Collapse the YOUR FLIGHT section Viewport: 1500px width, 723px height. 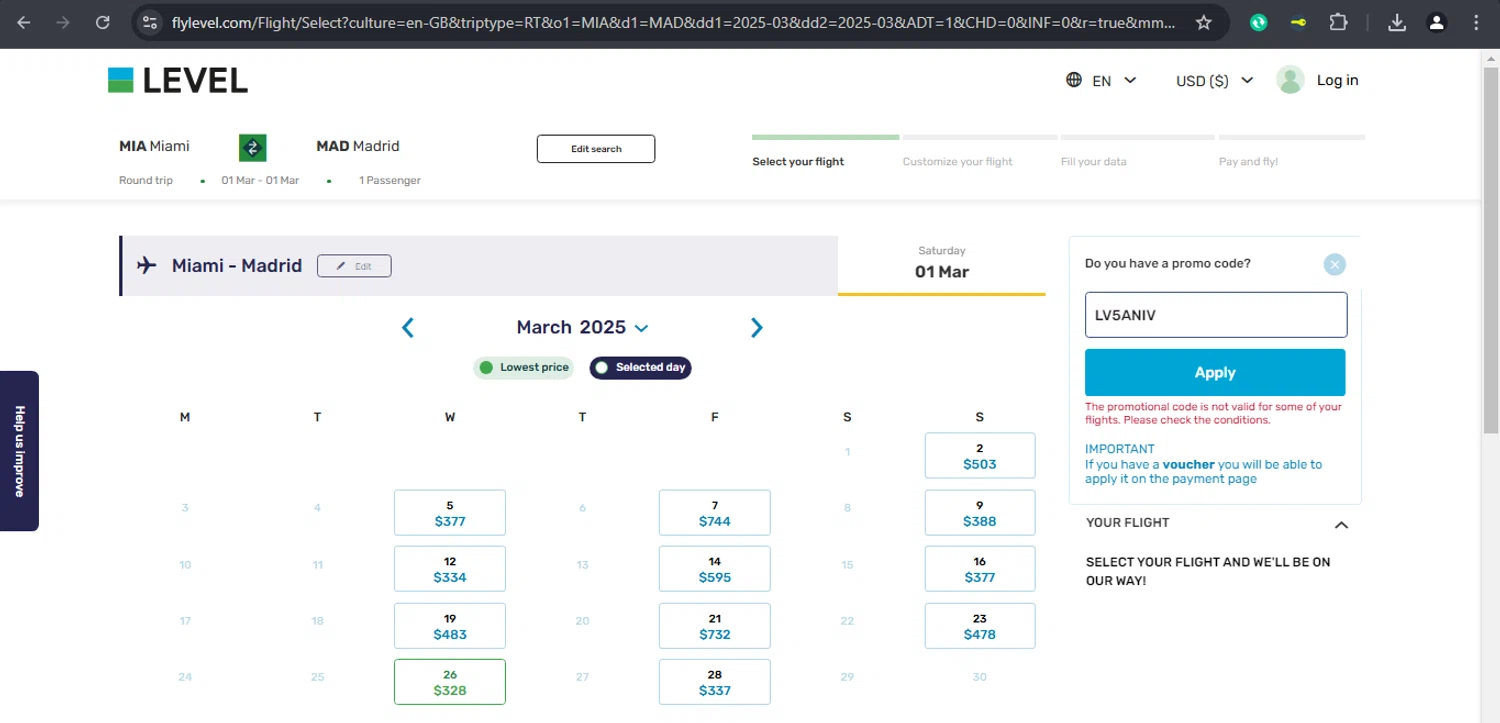coord(1341,524)
